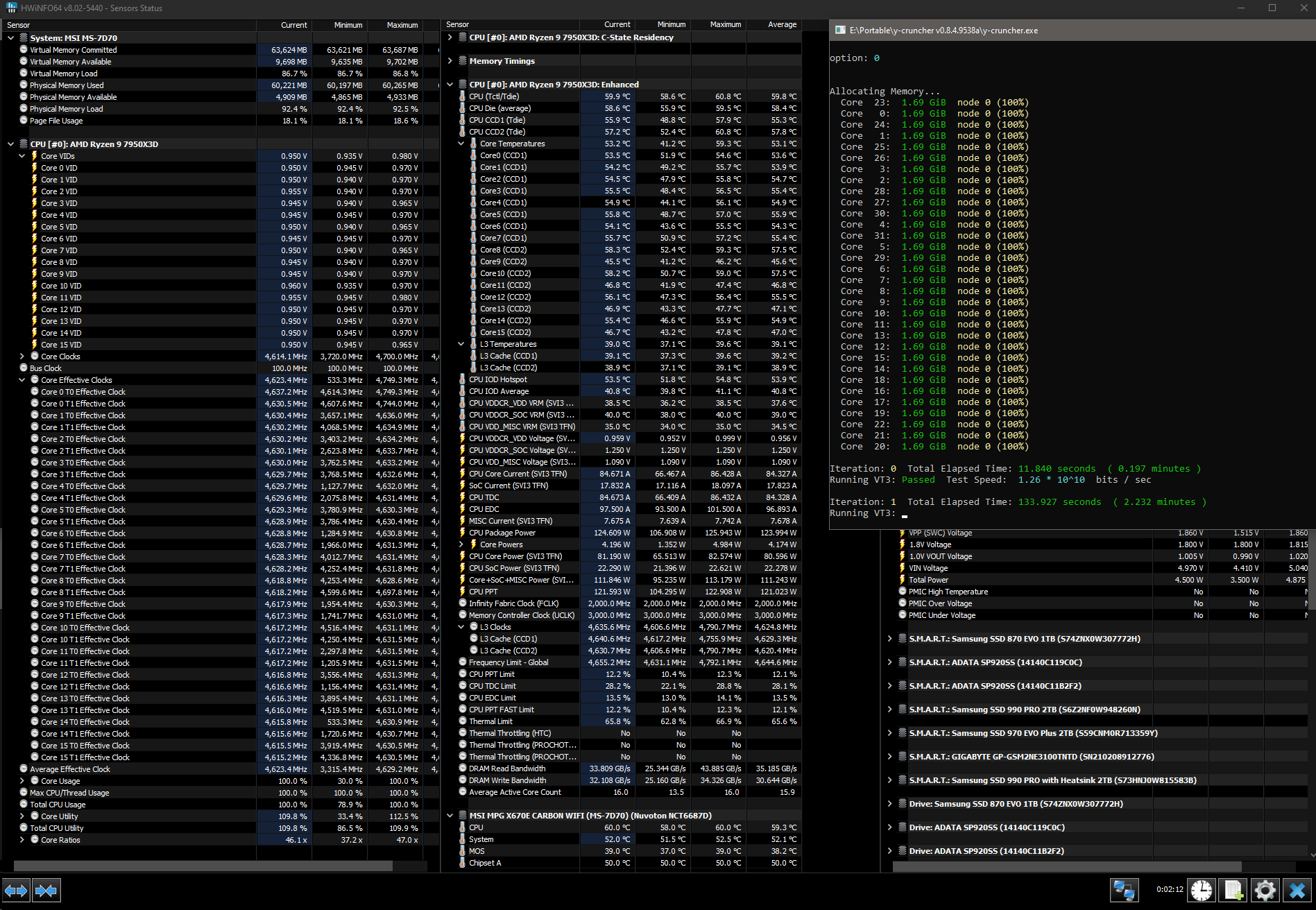Click the Sensor column header in left panel
Image resolution: width=1316 pixels, height=910 pixels.
[x=129, y=25]
